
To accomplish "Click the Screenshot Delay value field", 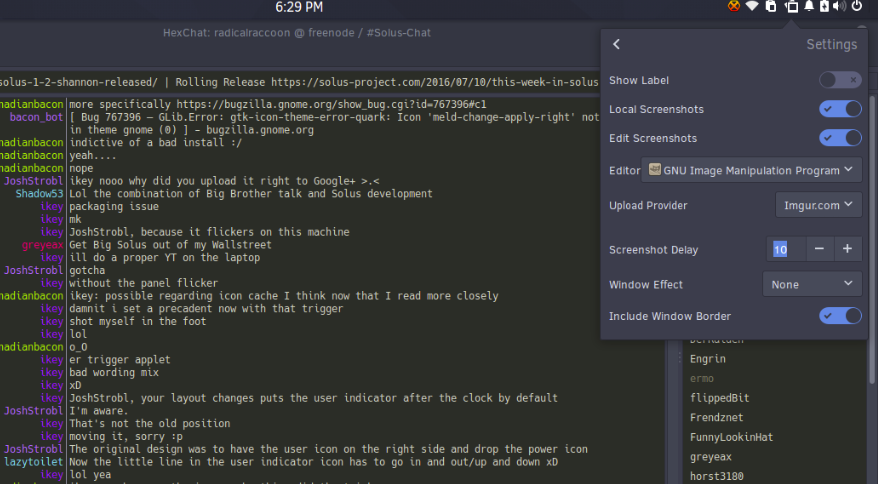I will 786,249.
